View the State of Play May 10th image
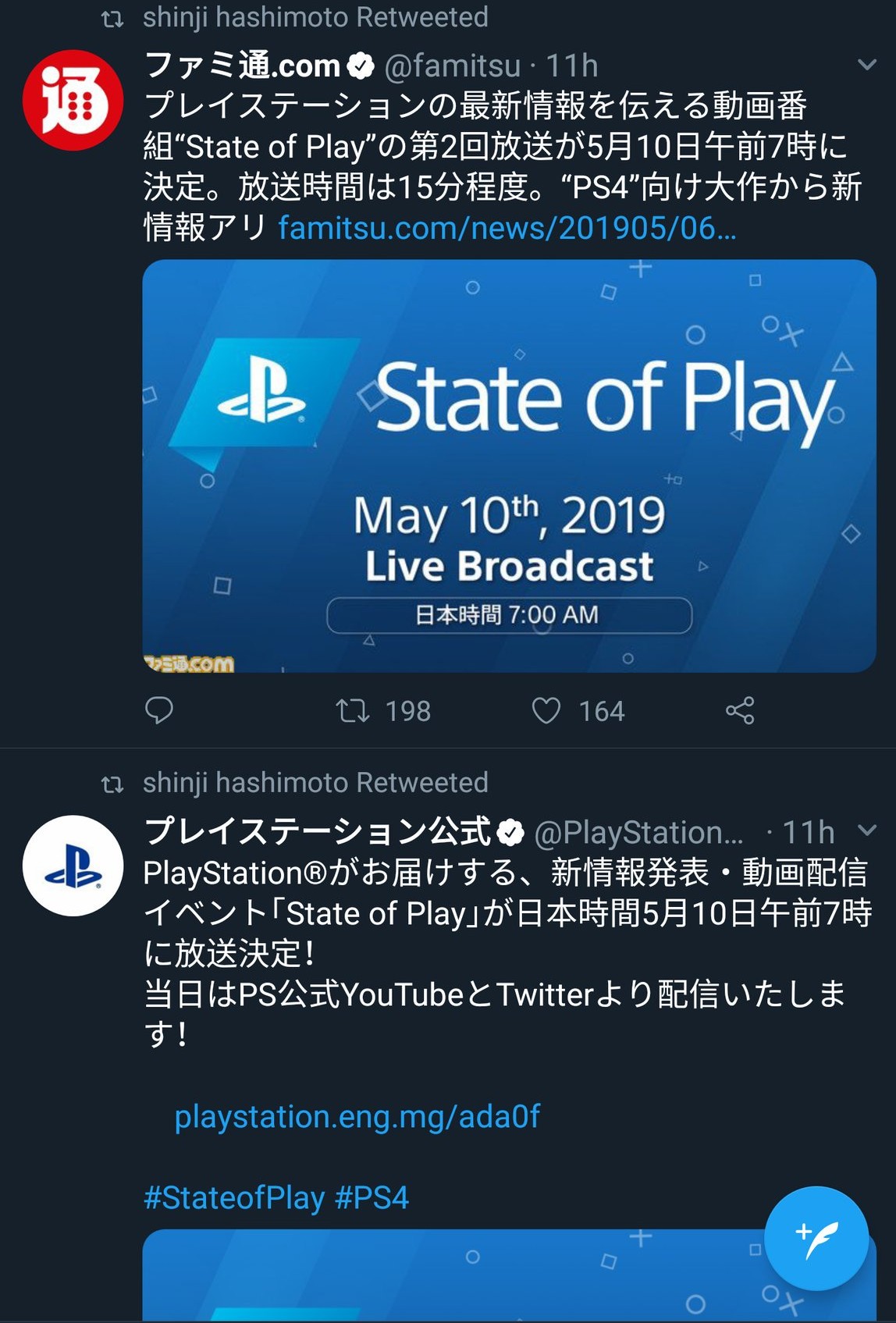 (x=509, y=466)
